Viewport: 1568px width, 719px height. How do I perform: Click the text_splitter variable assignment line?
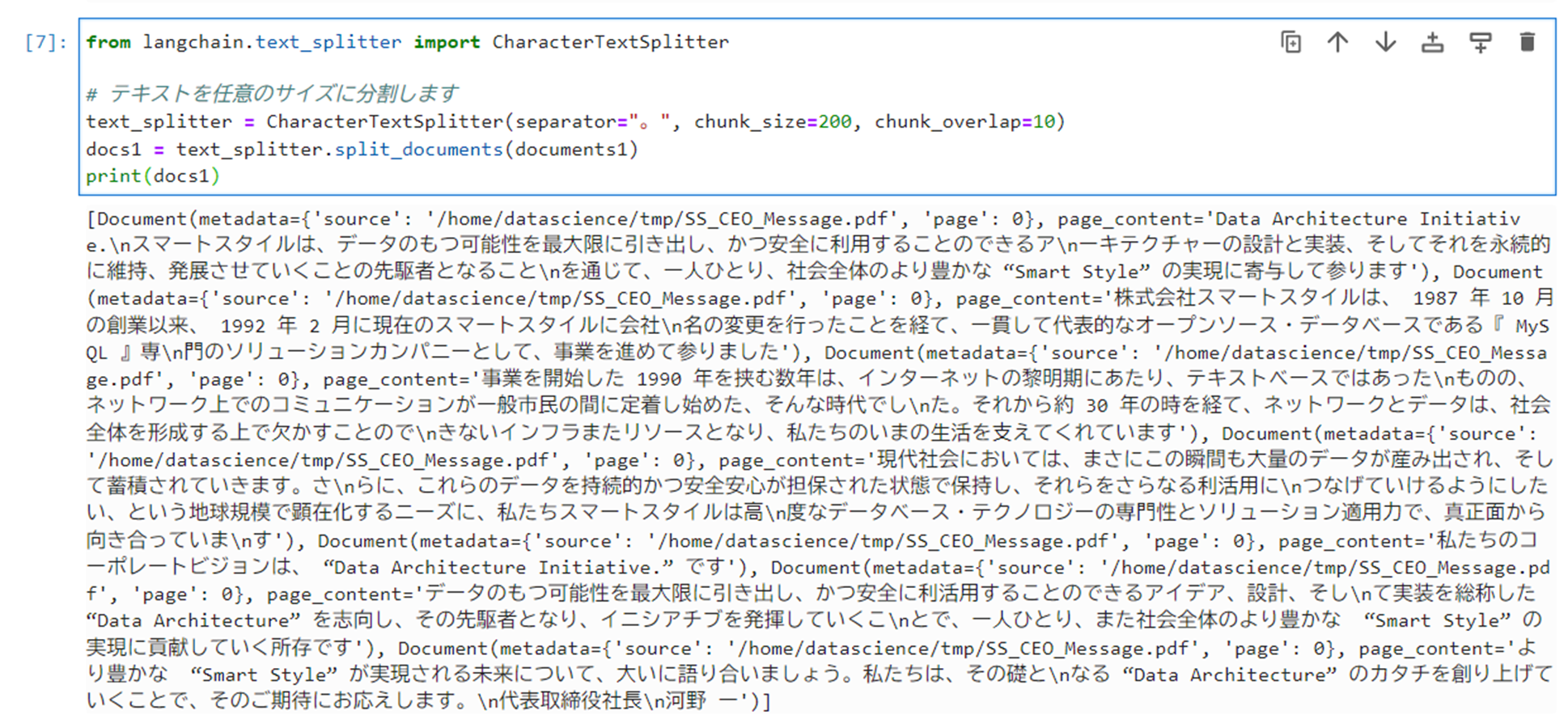click(575, 122)
